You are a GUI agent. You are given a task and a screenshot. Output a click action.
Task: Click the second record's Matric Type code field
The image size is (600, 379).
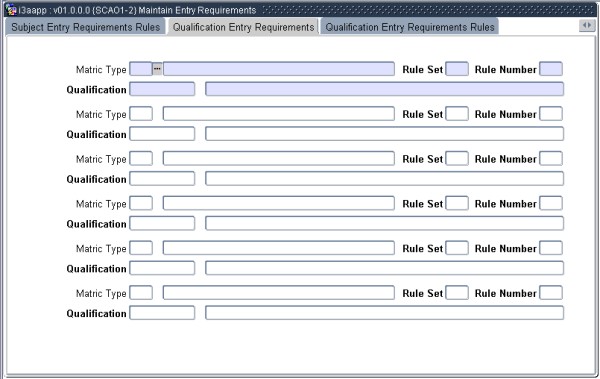(141, 114)
